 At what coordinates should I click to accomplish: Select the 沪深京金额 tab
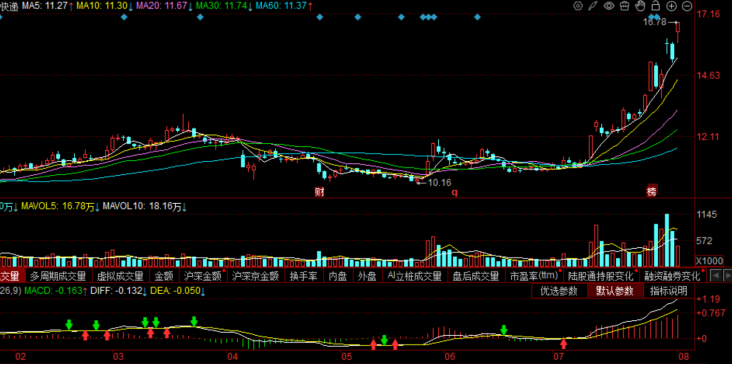pyautogui.click(x=255, y=275)
